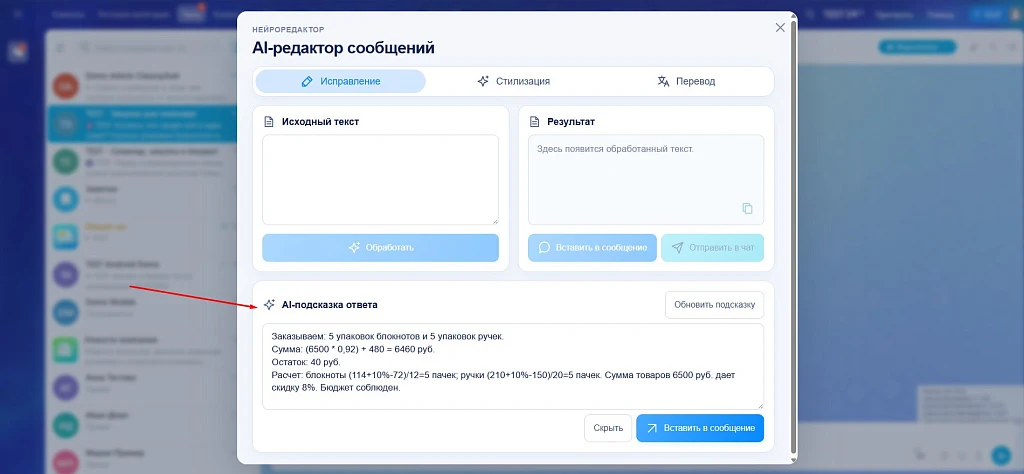
Task: Click the document icon beside Исходный текст
Action: (268, 122)
